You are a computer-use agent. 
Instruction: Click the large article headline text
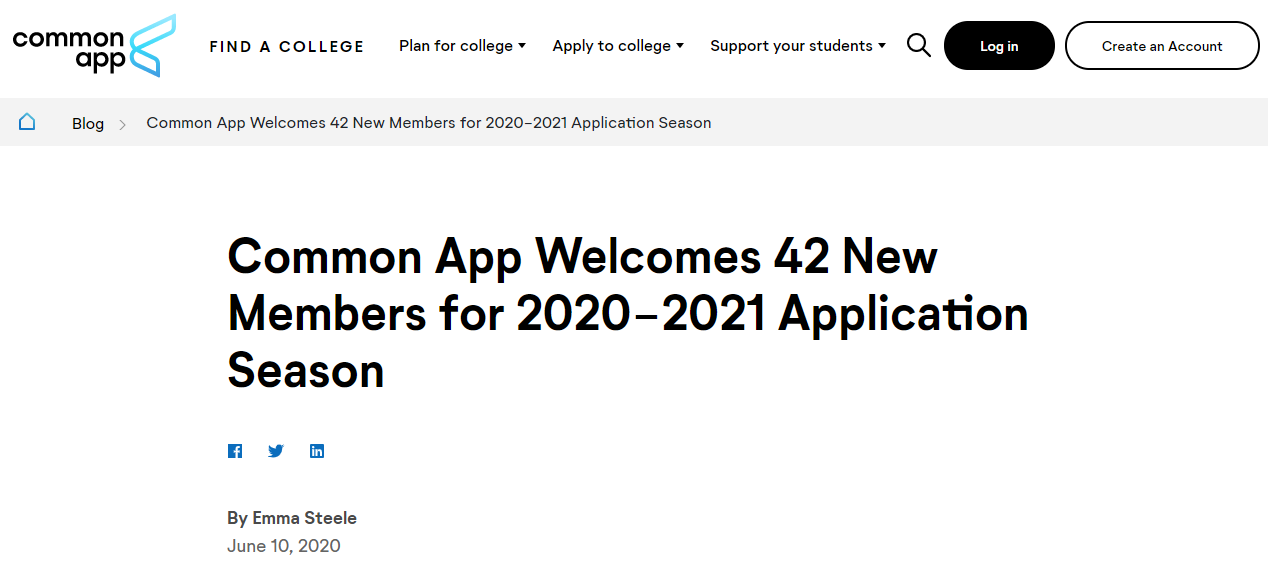coord(627,314)
